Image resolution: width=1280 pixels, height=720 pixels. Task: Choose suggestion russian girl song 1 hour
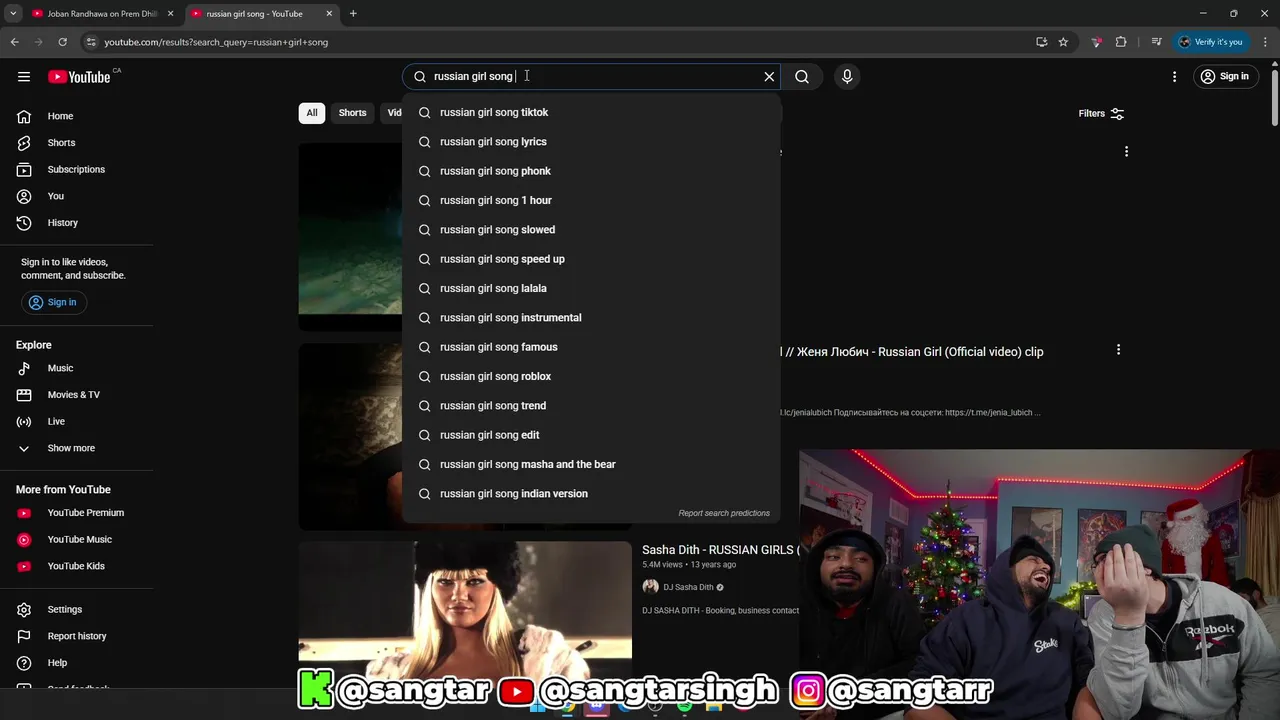(x=591, y=200)
